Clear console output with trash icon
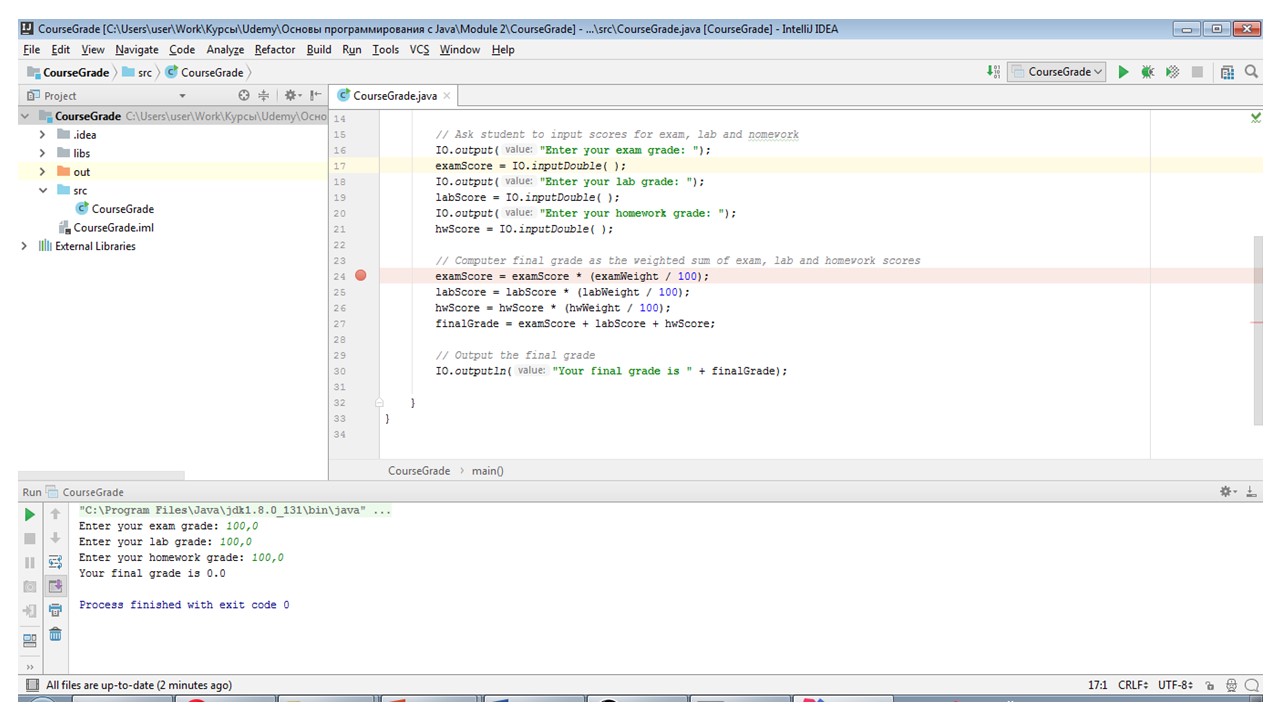1280x720 pixels. 56,634
